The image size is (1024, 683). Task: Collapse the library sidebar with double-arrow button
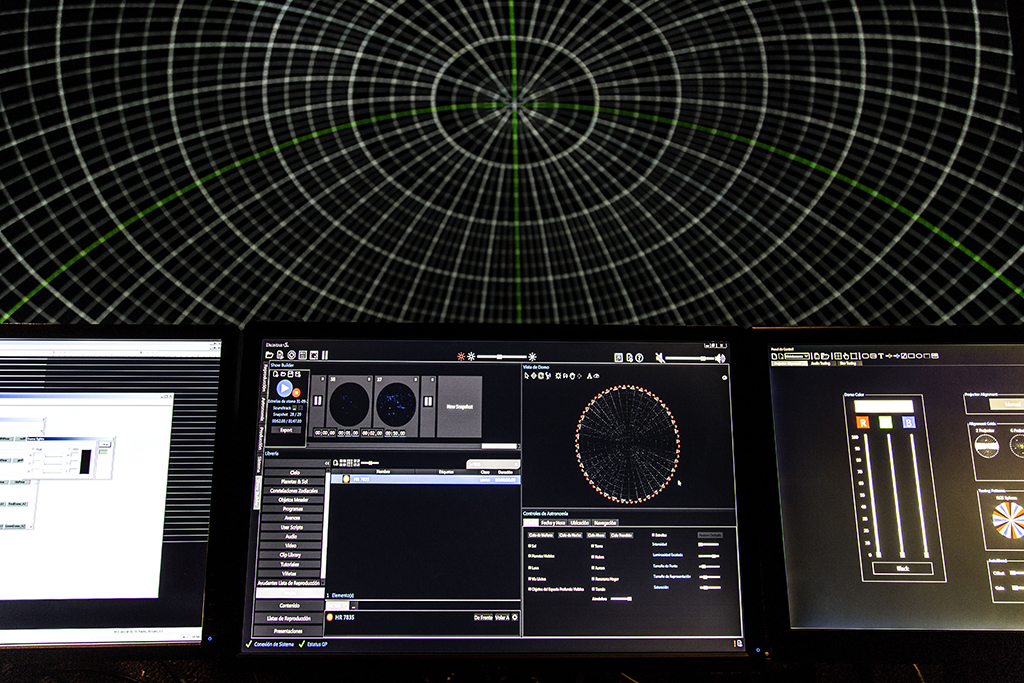pyautogui.click(x=325, y=463)
